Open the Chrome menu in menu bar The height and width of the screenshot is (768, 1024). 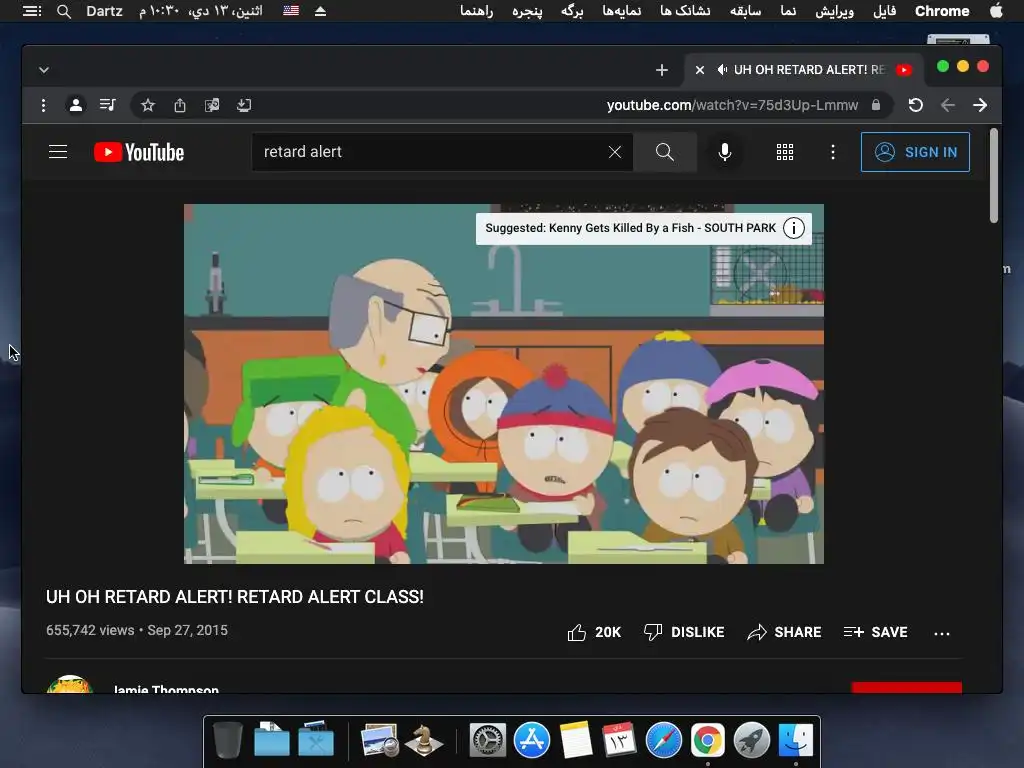coord(942,11)
